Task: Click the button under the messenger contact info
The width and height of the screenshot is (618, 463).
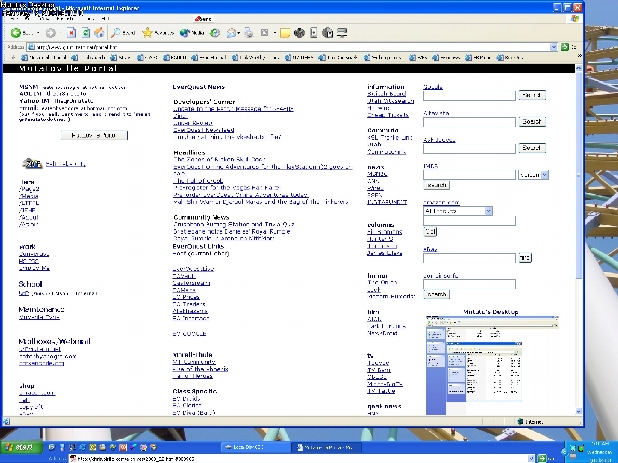Action: pos(95,134)
